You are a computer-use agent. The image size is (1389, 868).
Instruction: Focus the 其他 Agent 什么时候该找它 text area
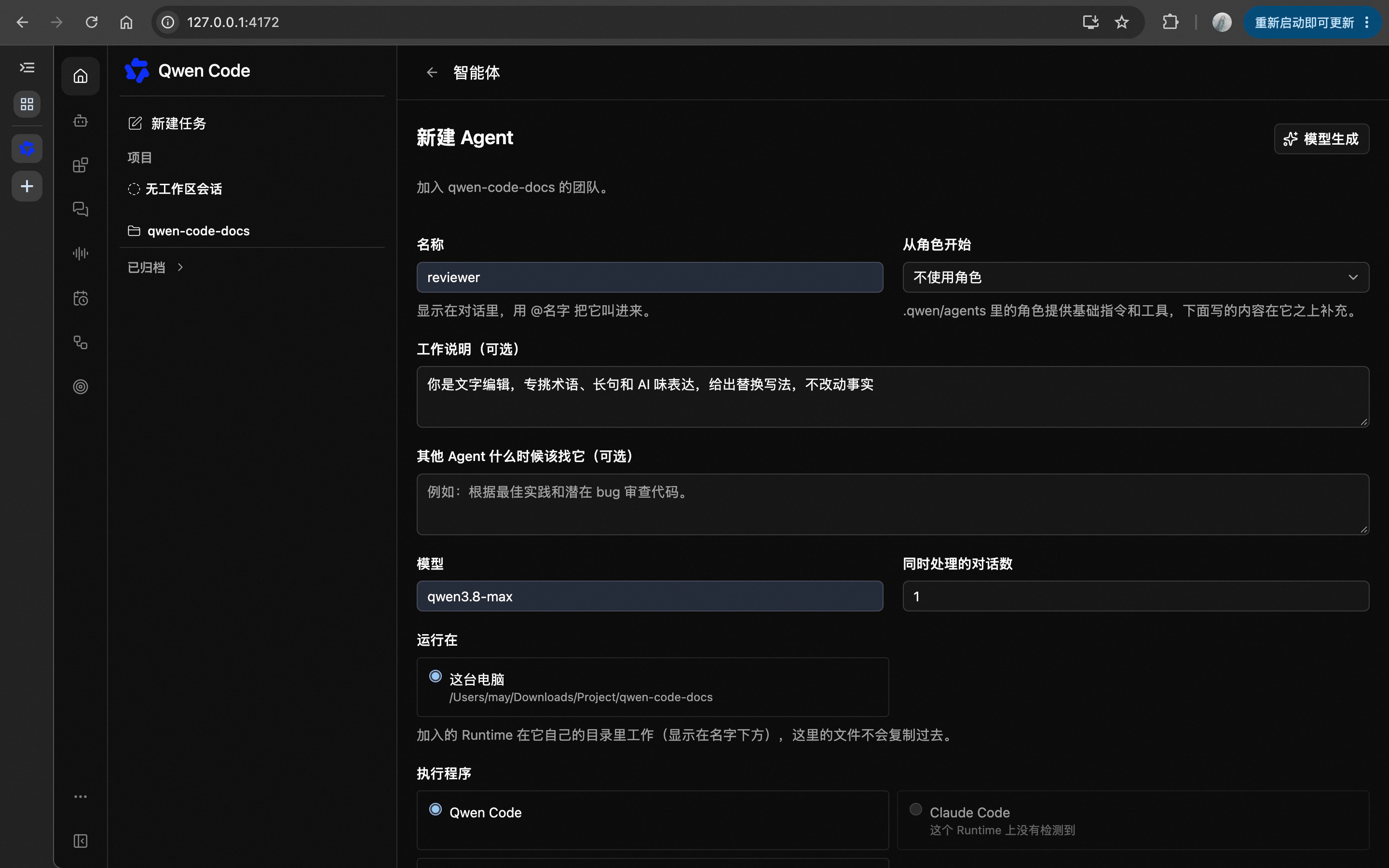893,504
